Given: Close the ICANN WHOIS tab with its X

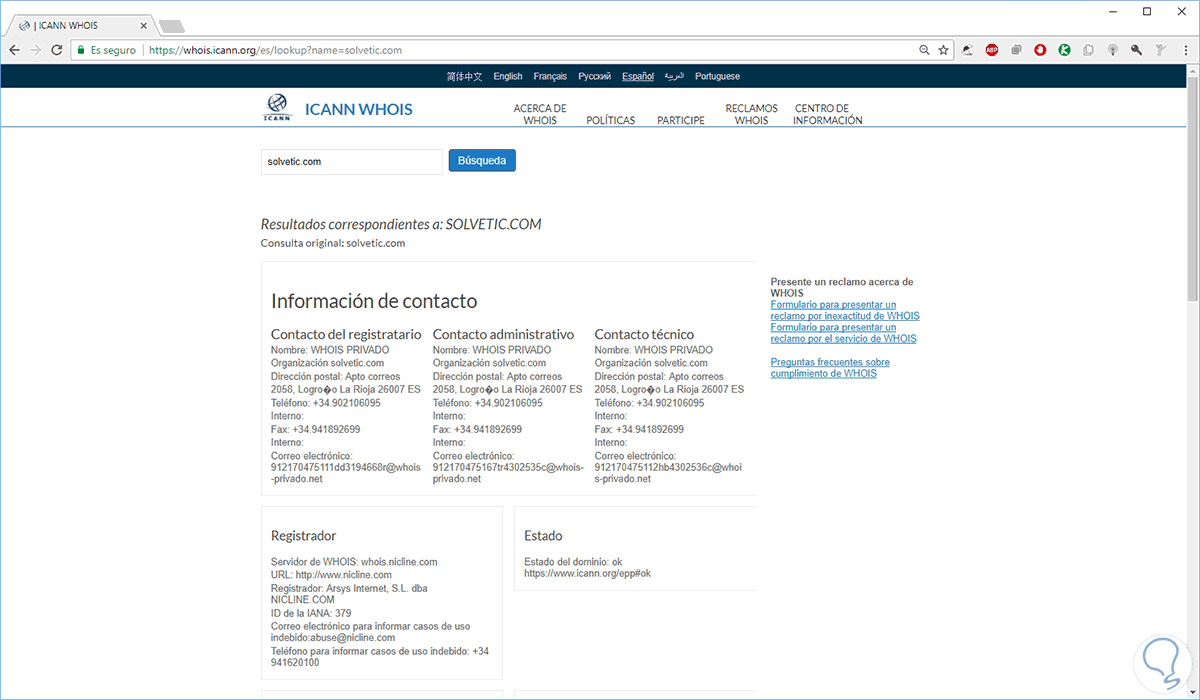Looking at the screenshot, I should pyautogui.click(x=145, y=25).
